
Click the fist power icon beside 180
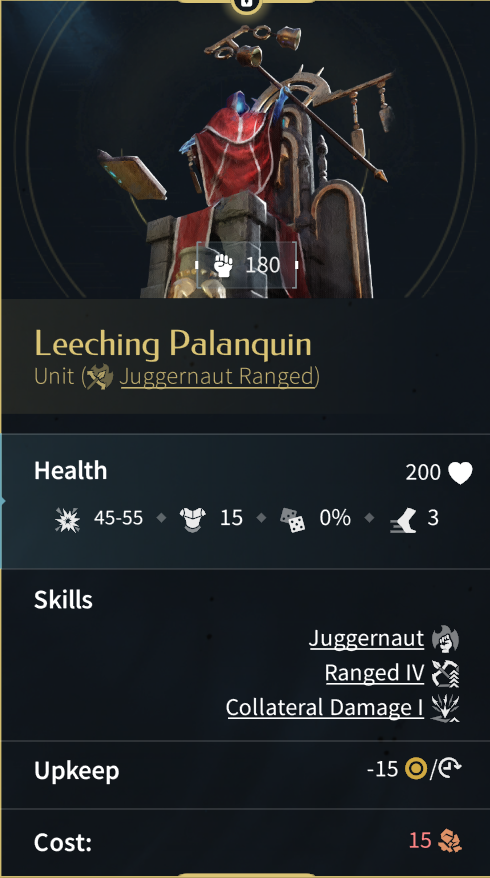(x=223, y=265)
